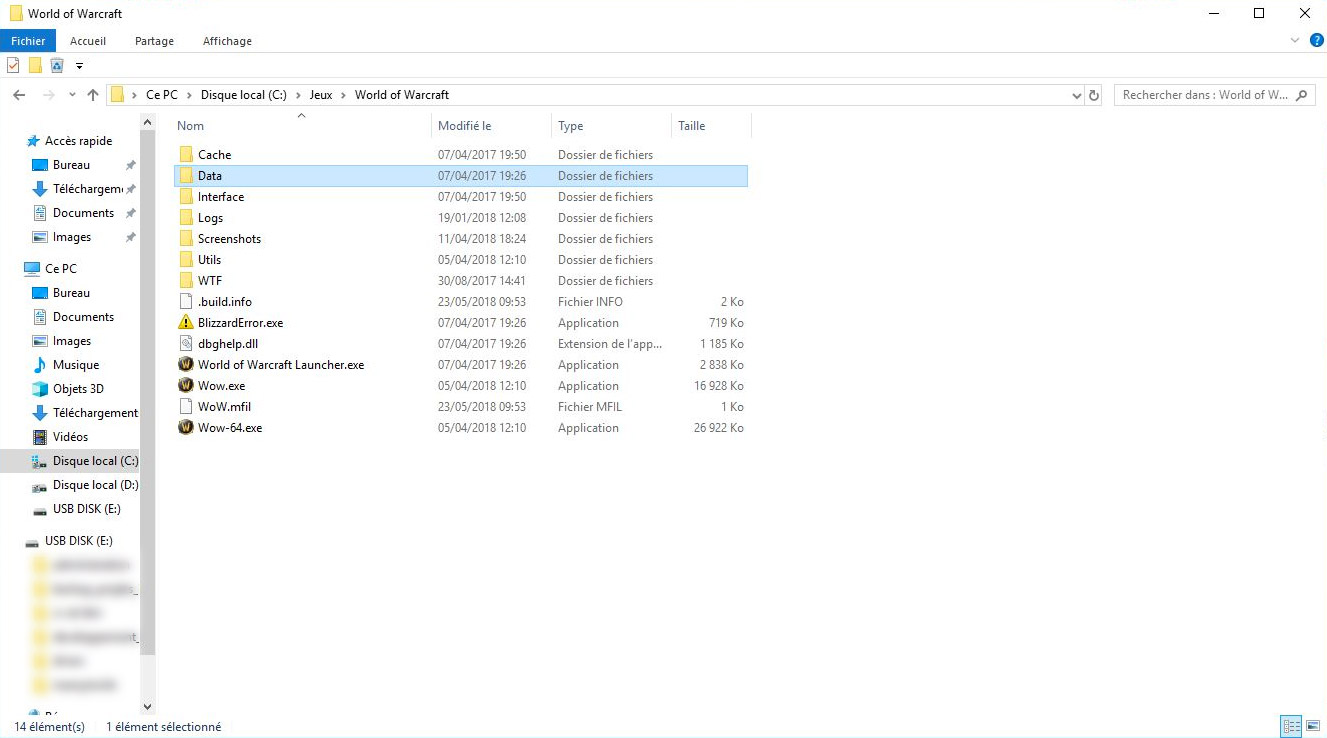This screenshot has height=738, width=1327.
Task: Select the Utils folder icon
Action: (x=186, y=260)
